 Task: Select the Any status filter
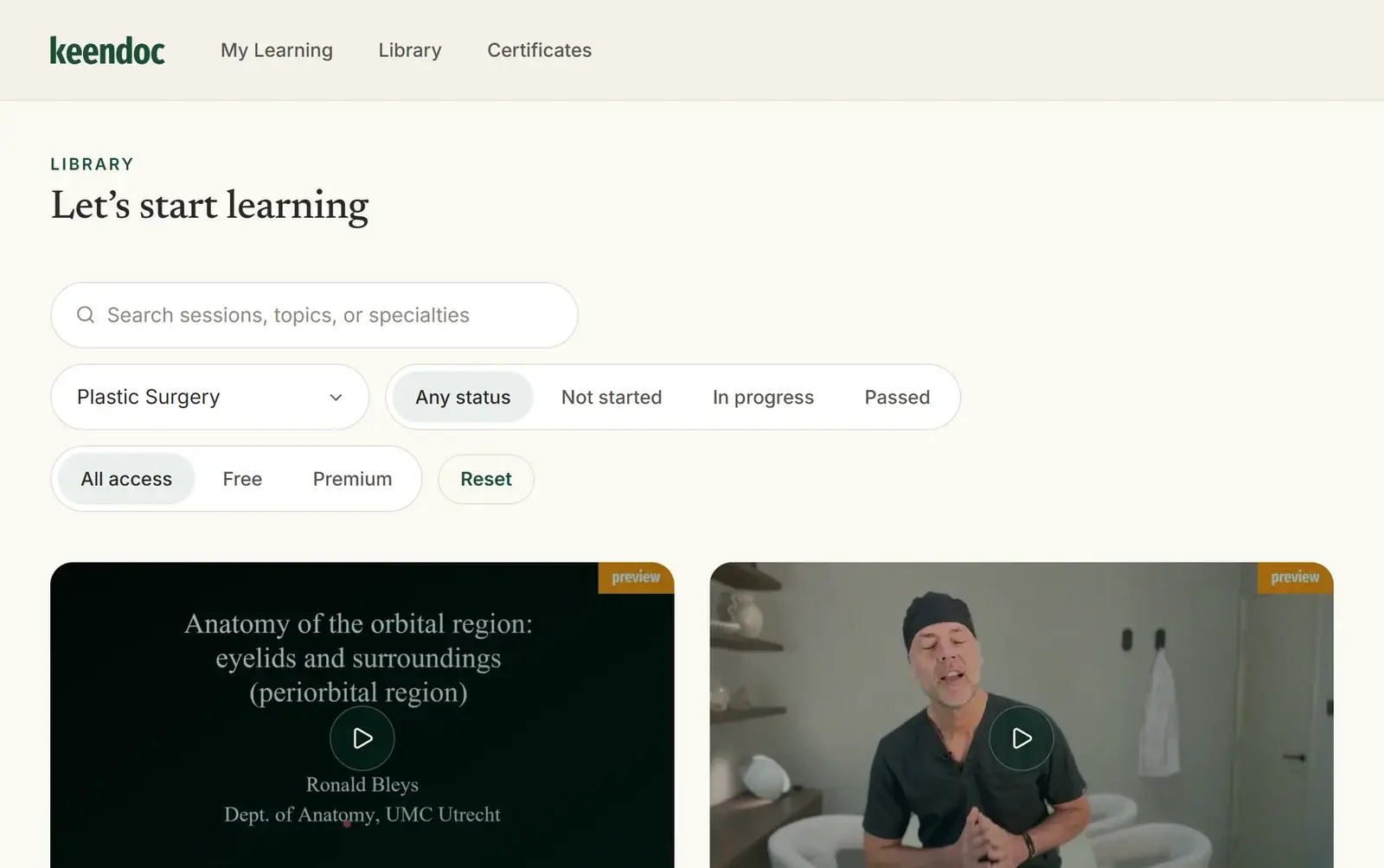click(463, 397)
